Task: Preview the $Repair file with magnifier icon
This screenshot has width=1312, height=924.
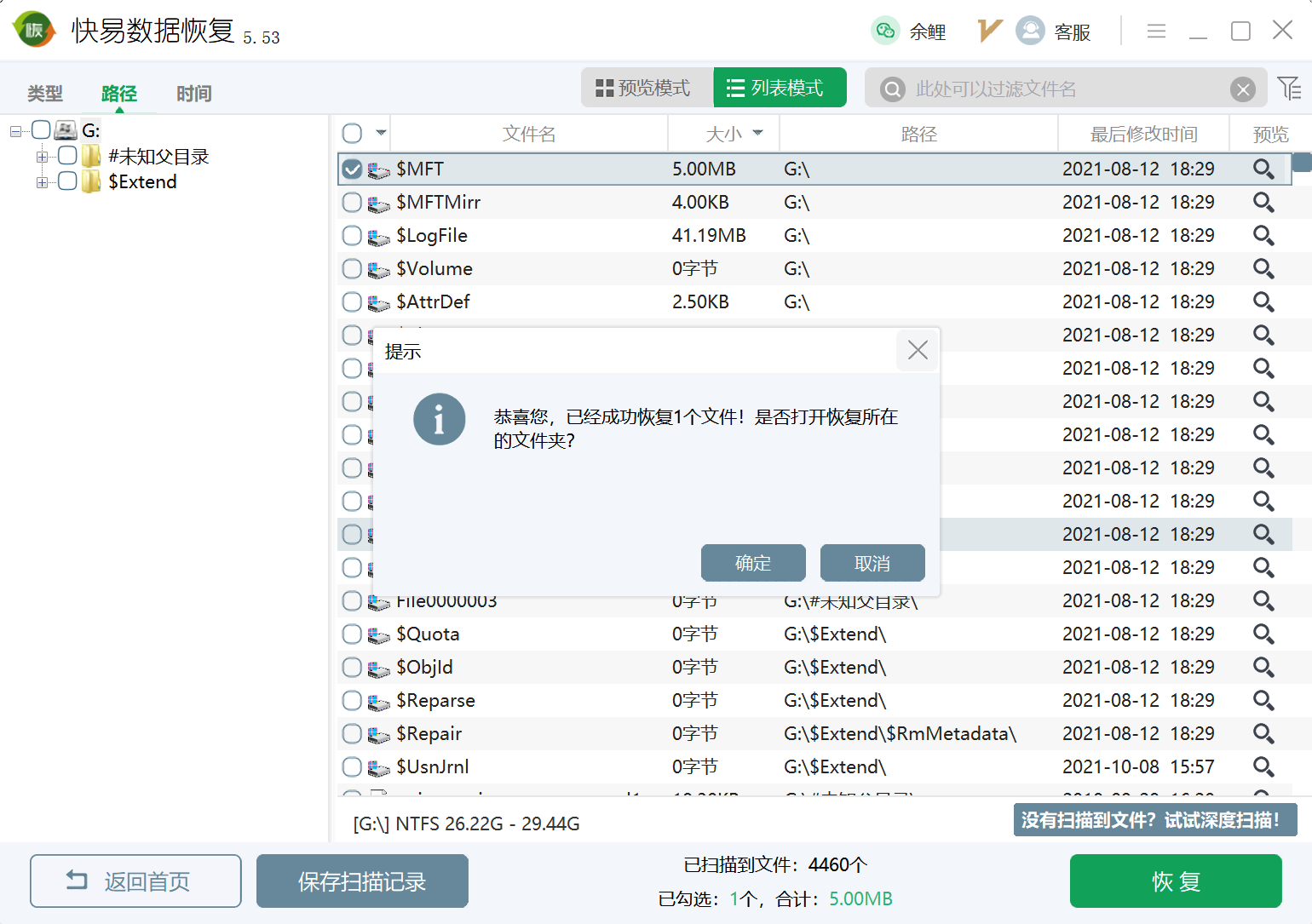Action: (1263, 734)
